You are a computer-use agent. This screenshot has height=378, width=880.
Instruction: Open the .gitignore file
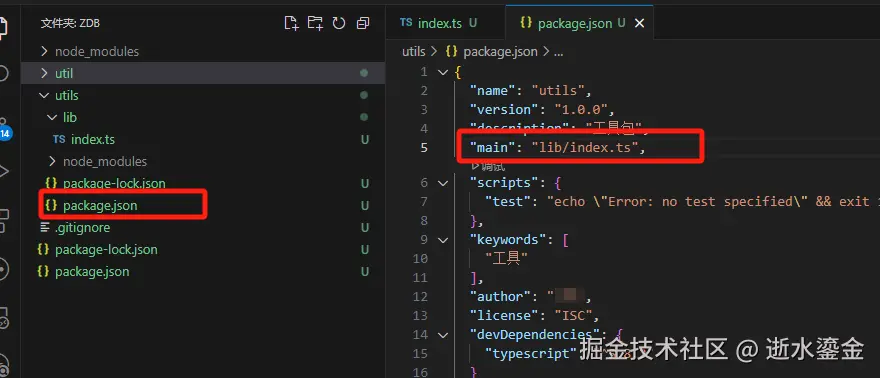(203, 228)
